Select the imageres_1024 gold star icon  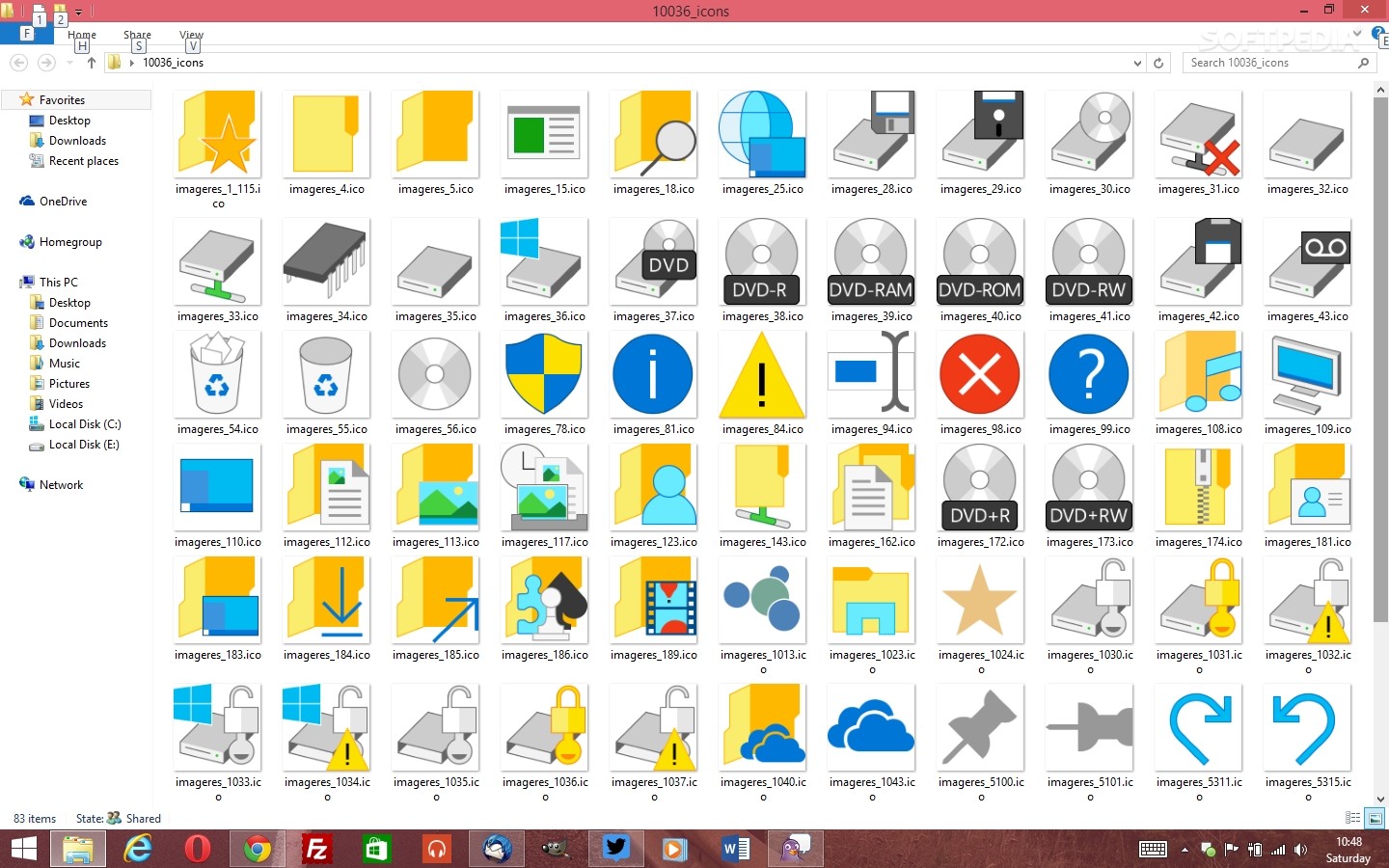980,600
